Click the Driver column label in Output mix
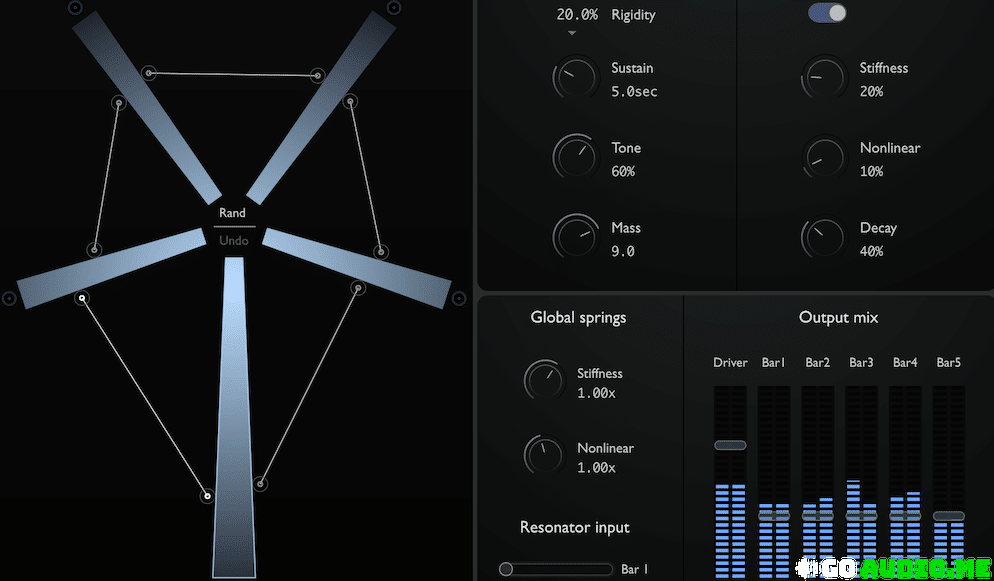Image resolution: width=994 pixels, height=581 pixels. point(730,362)
